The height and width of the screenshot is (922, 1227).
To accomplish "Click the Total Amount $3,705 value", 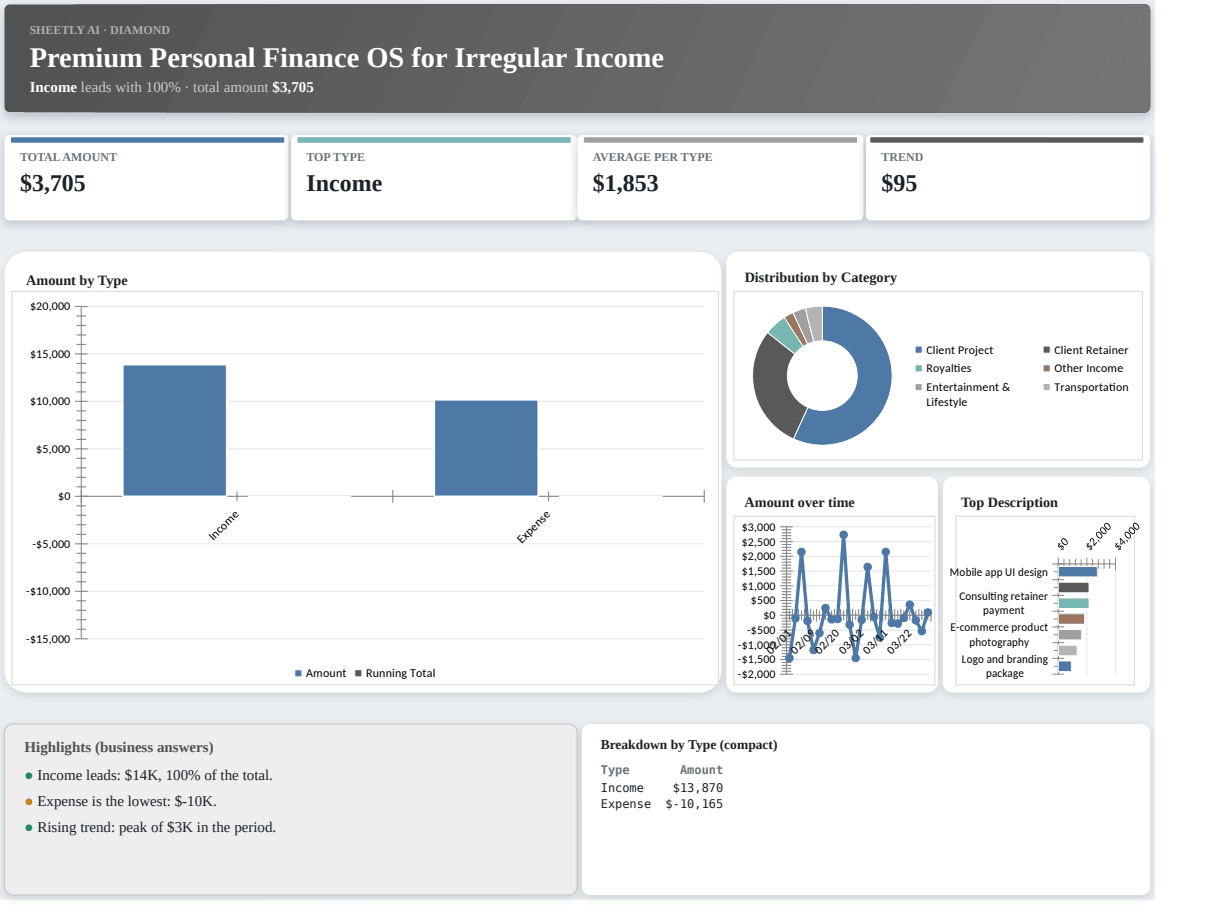I will (53, 183).
